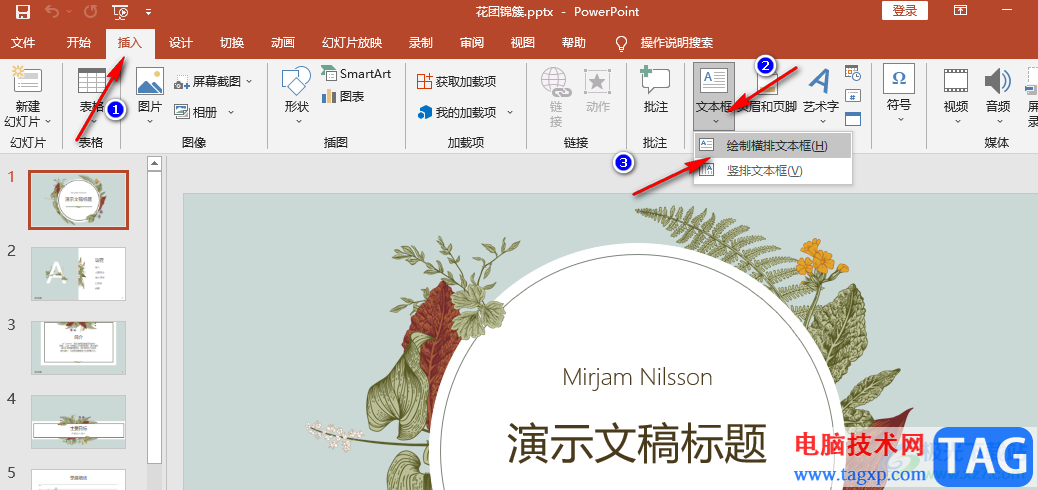
Task: Click the 符号 omega symbol icon
Action: pos(899,79)
